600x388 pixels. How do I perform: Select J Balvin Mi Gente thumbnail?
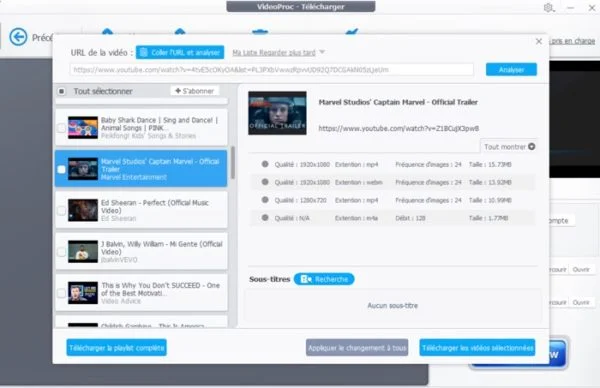(x=83, y=251)
